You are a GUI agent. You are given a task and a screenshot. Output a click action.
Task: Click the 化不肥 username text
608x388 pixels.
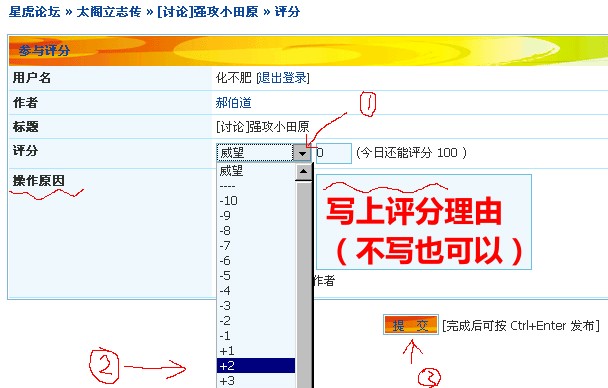(x=233, y=78)
